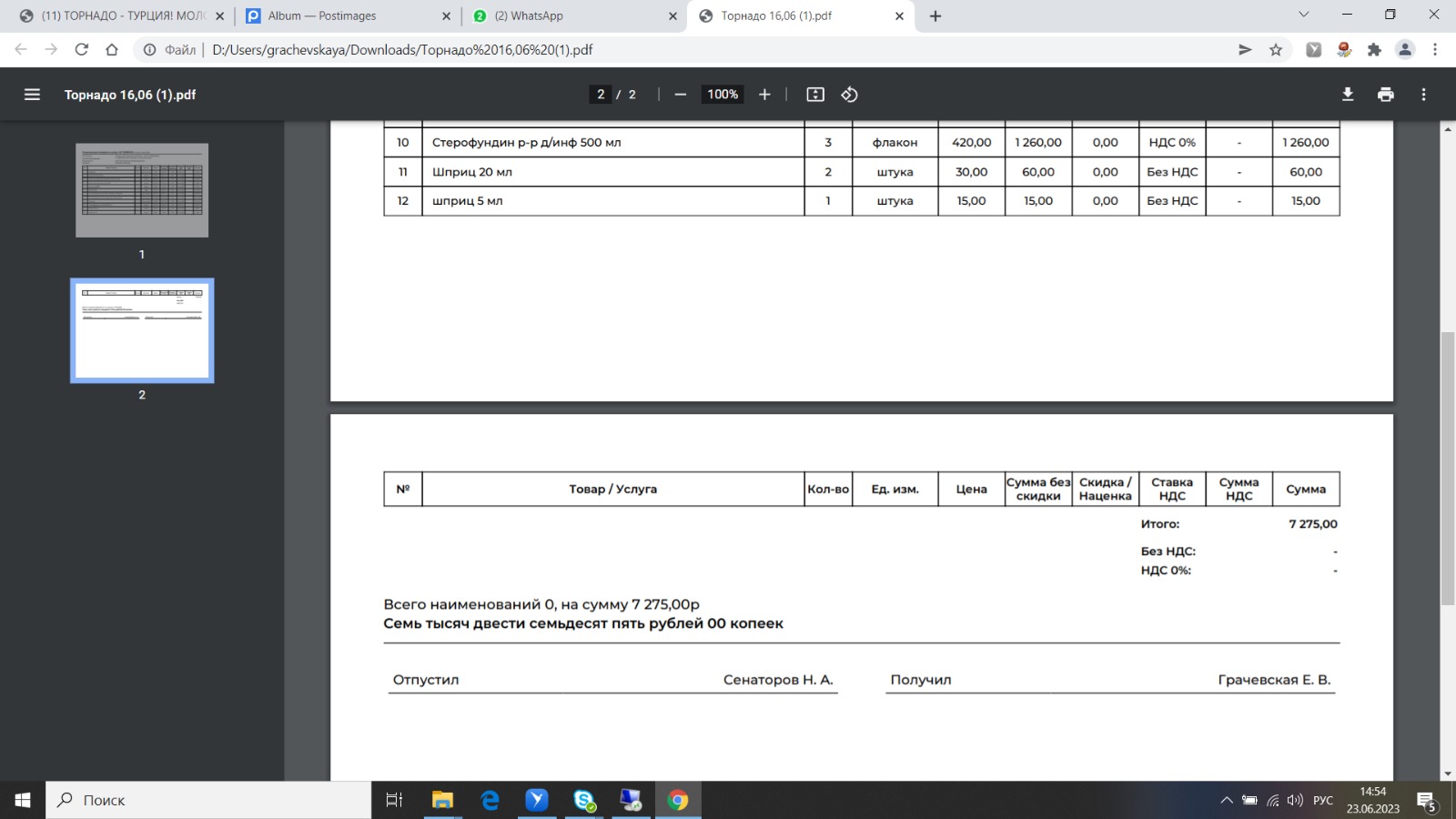This screenshot has width=1456, height=819.
Task: Click the red extension icon beside Yandex
Action: [1344, 50]
